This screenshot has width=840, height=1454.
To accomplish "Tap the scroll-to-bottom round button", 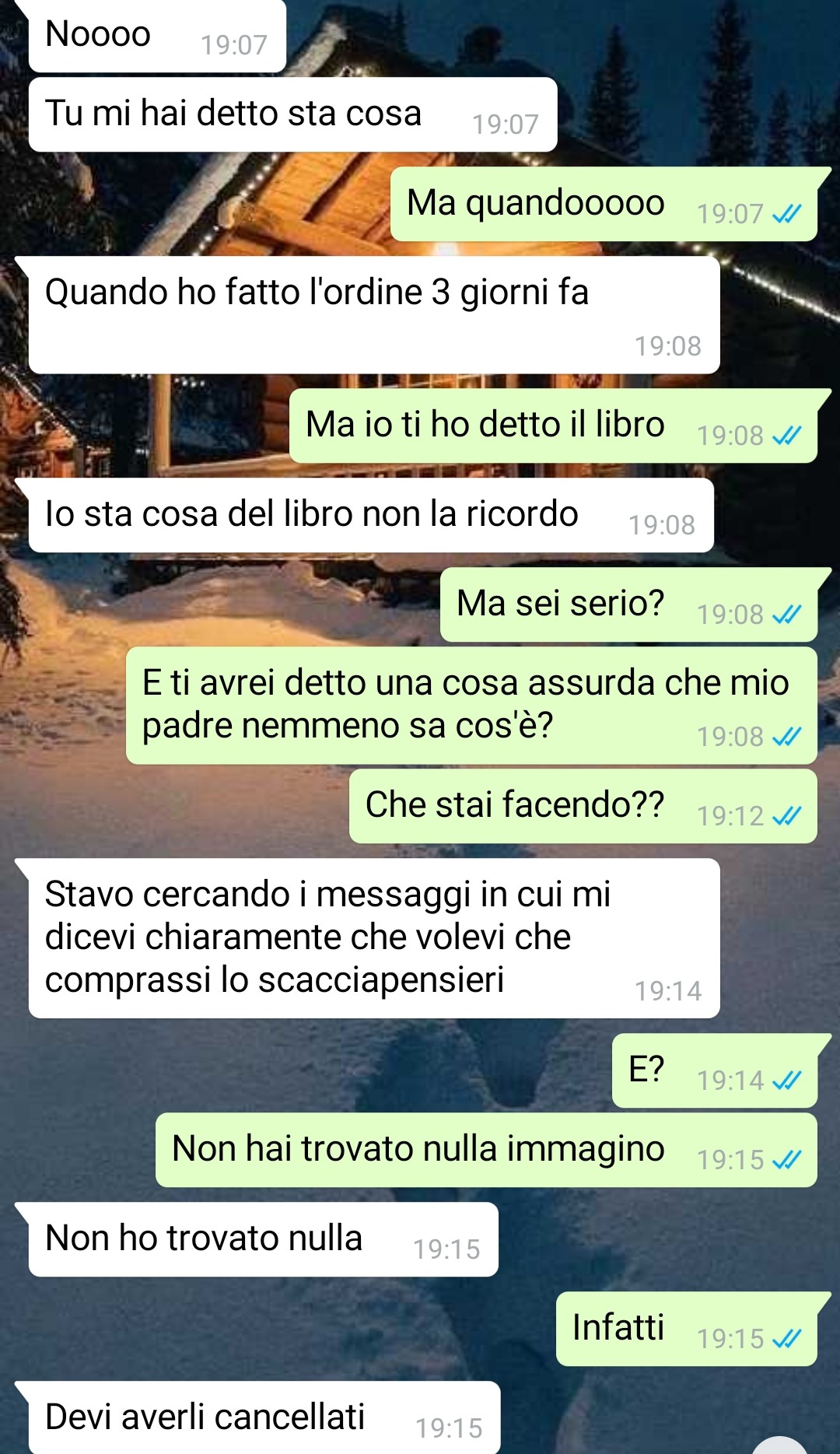I will tap(780, 1445).
